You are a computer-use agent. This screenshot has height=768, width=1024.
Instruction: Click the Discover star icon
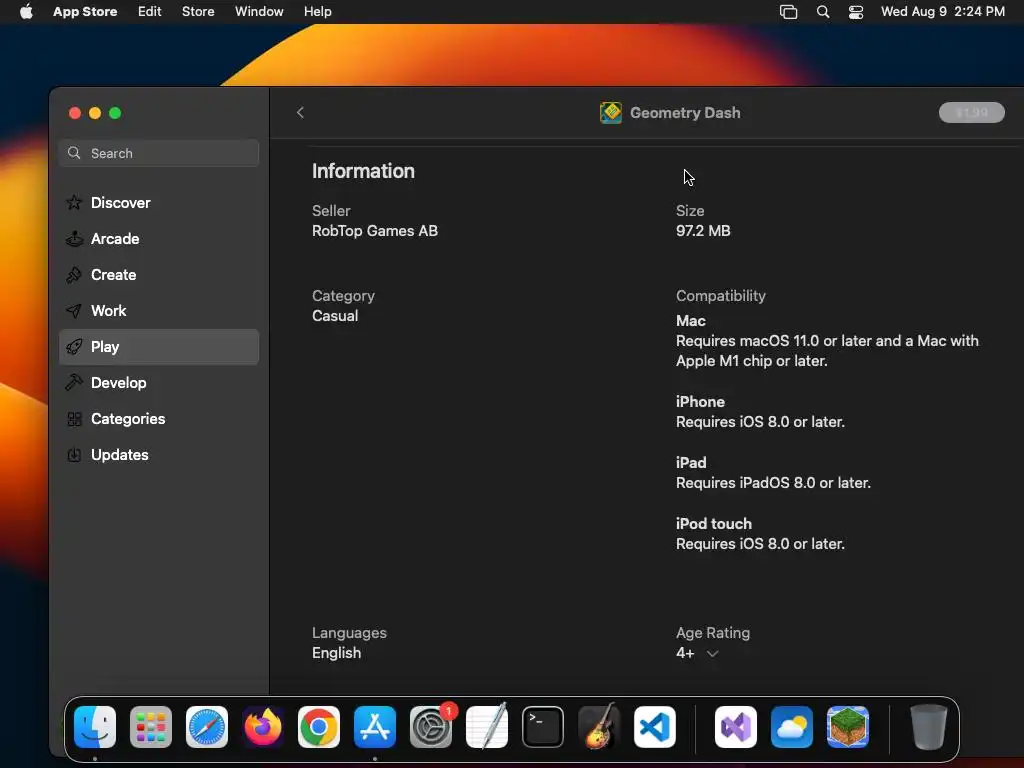point(74,202)
